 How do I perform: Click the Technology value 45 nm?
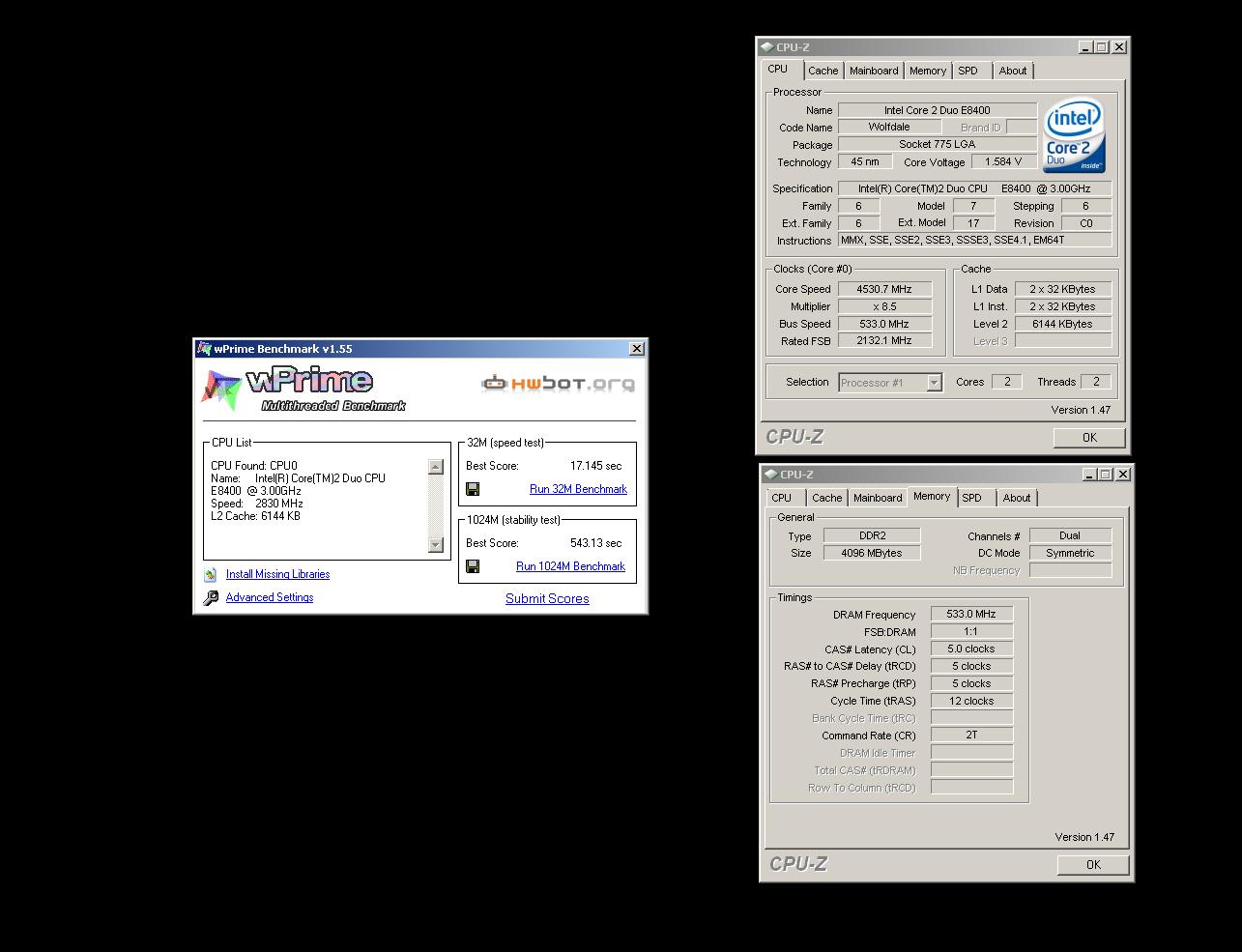[865, 161]
